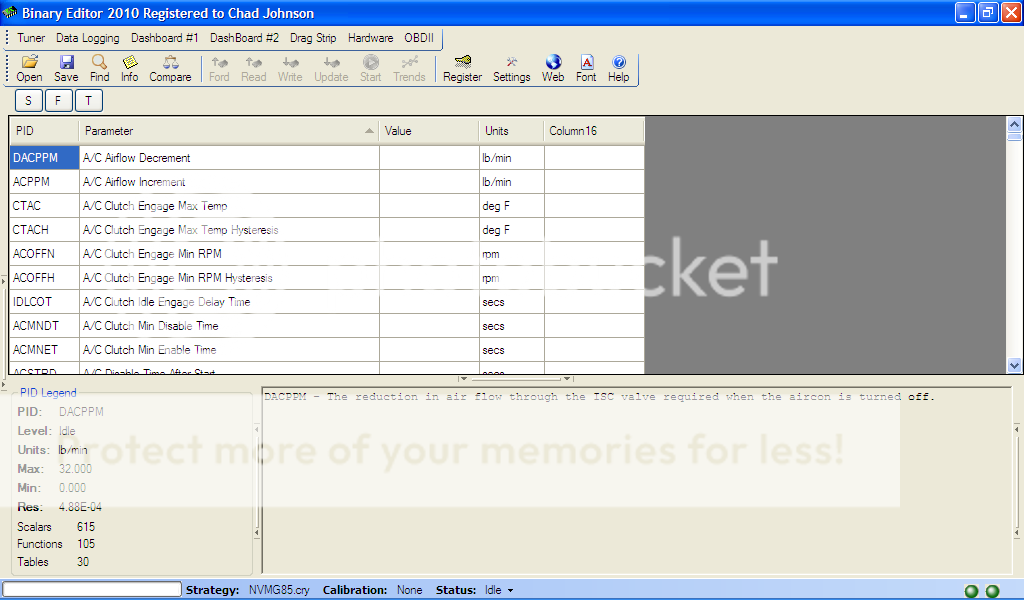Click the Column16 header

click(x=594, y=131)
